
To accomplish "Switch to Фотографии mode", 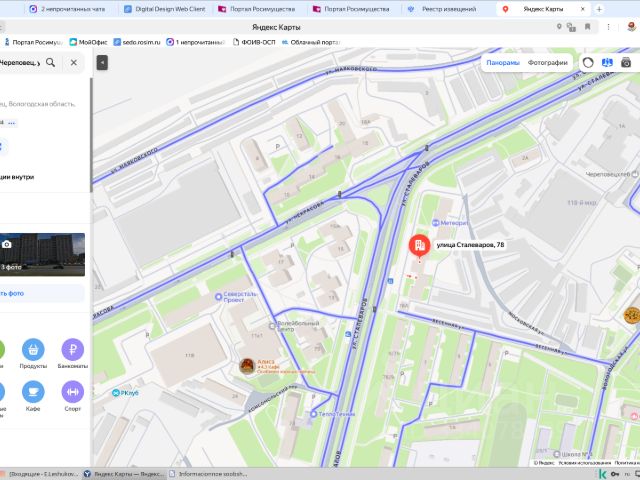I will click(547, 62).
